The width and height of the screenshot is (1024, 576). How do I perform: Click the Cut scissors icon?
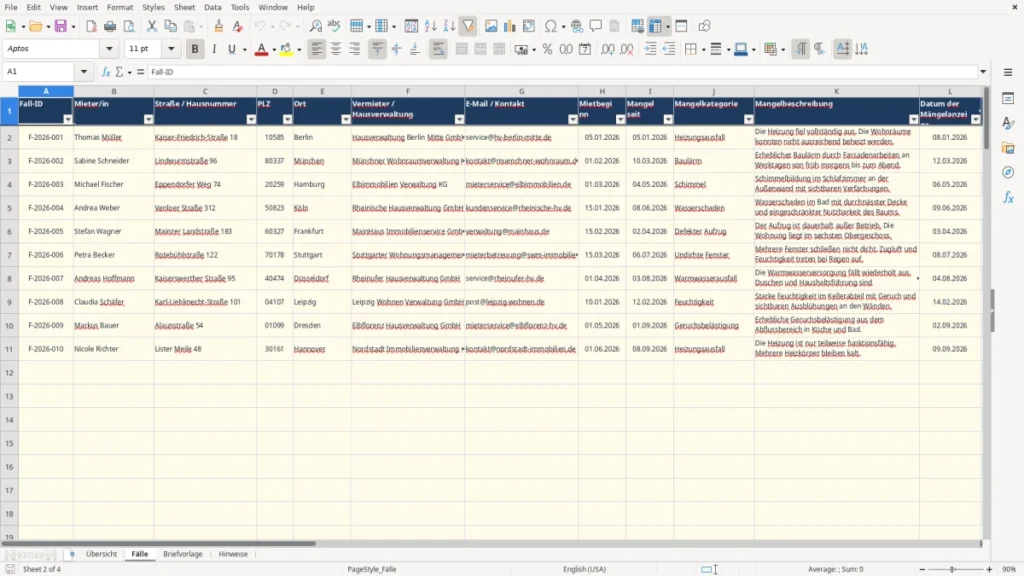pos(152,26)
